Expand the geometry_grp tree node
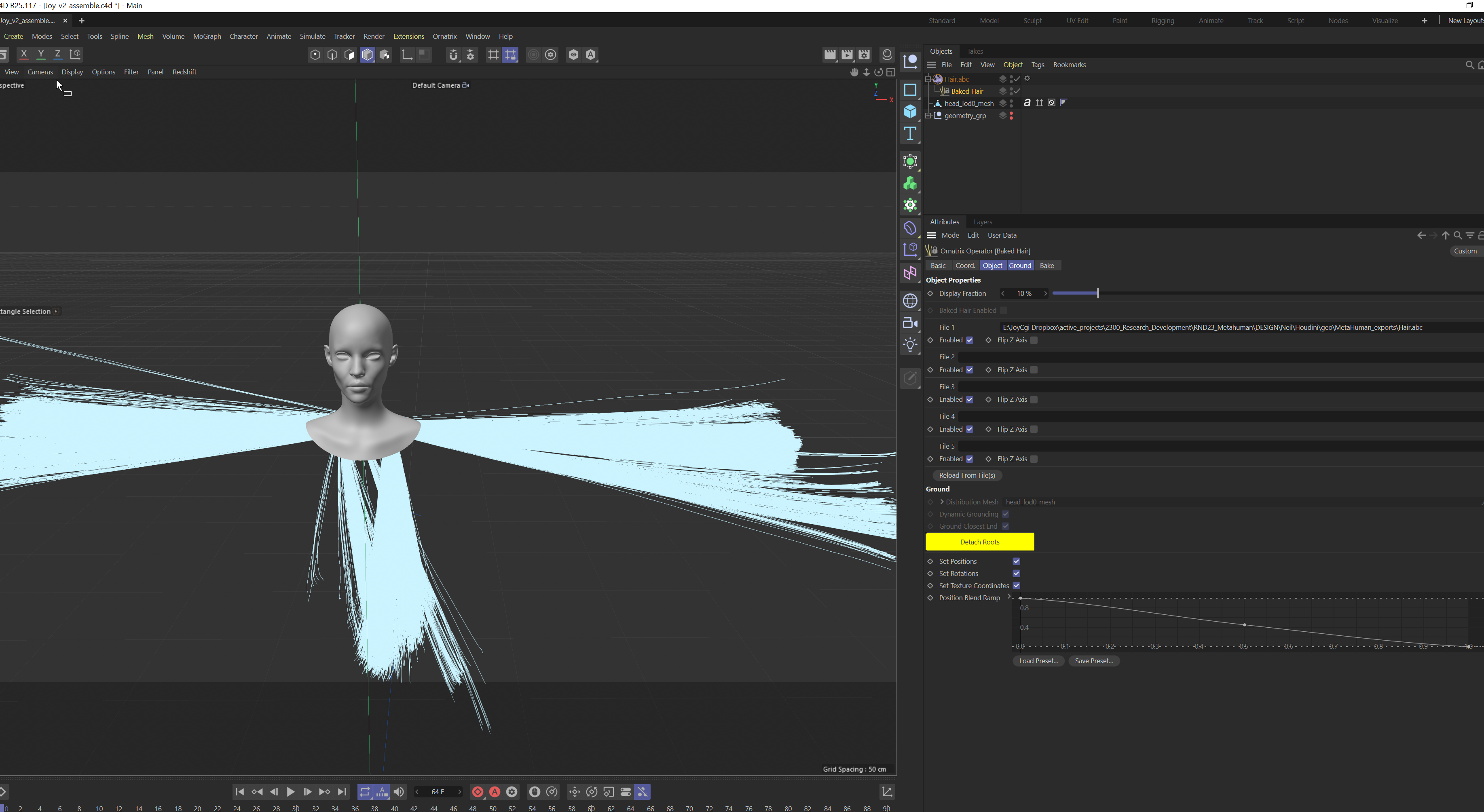This screenshot has width=1484, height=812. pos(928,116)
